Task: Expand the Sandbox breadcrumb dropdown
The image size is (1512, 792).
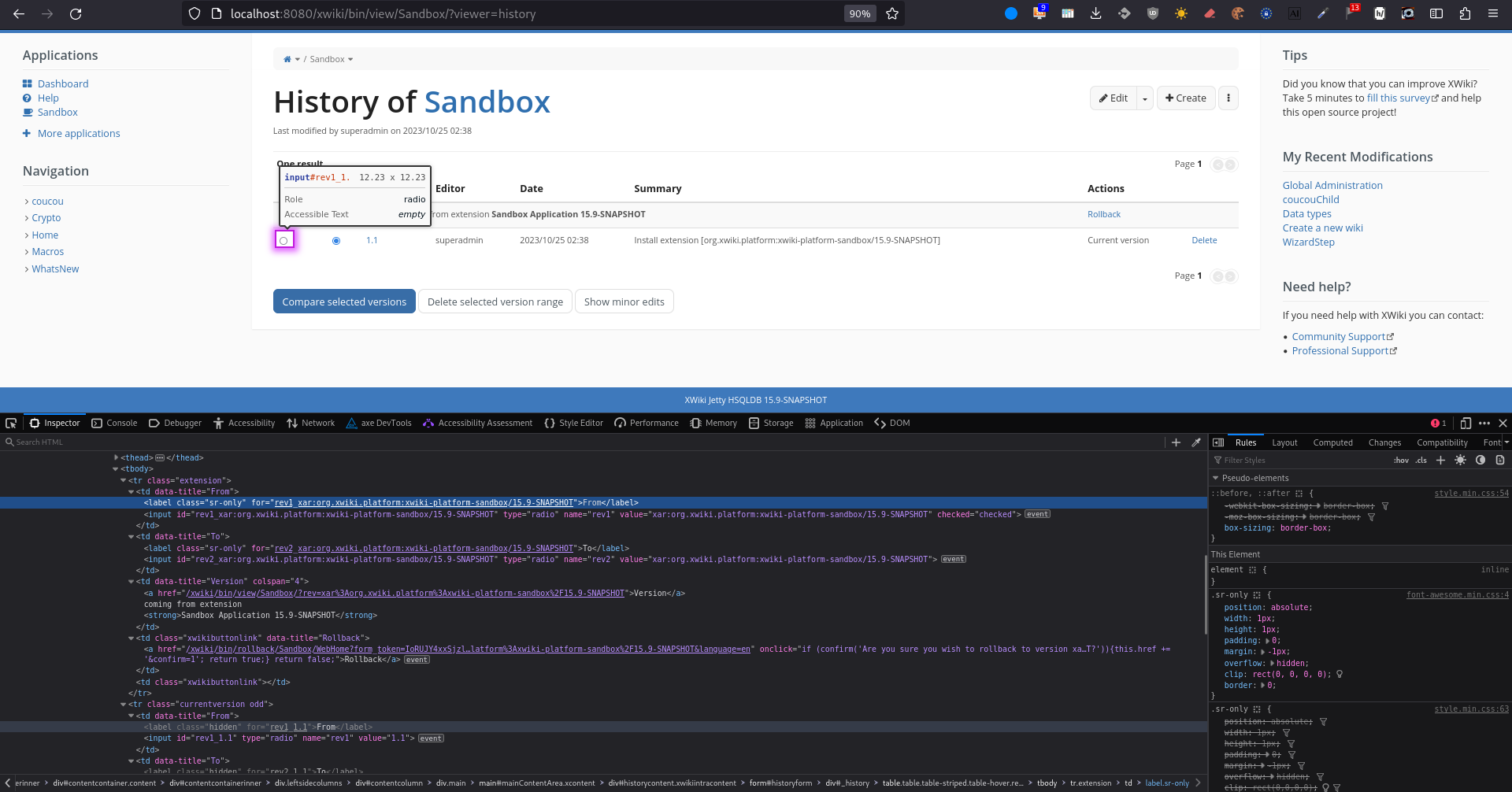Action: click(350, 60)
